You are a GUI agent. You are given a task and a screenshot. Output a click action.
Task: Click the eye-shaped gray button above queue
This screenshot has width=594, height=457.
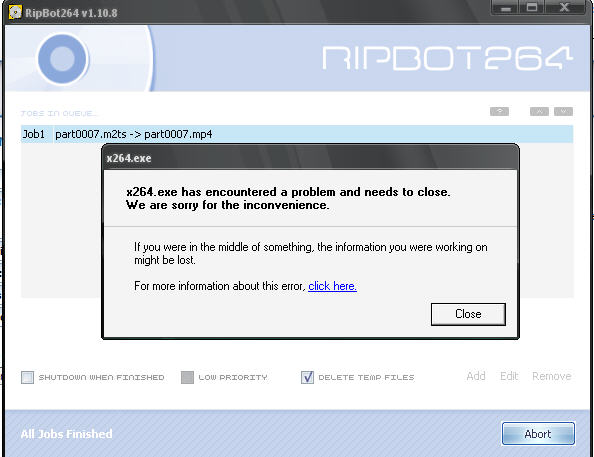click(x=499, y=111)
